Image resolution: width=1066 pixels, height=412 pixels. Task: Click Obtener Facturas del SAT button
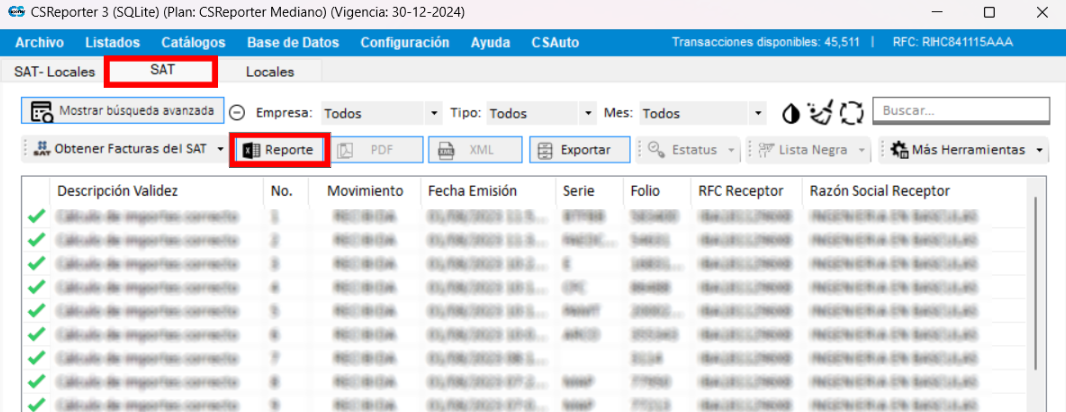pyautogui.click(x=120, y=149)
